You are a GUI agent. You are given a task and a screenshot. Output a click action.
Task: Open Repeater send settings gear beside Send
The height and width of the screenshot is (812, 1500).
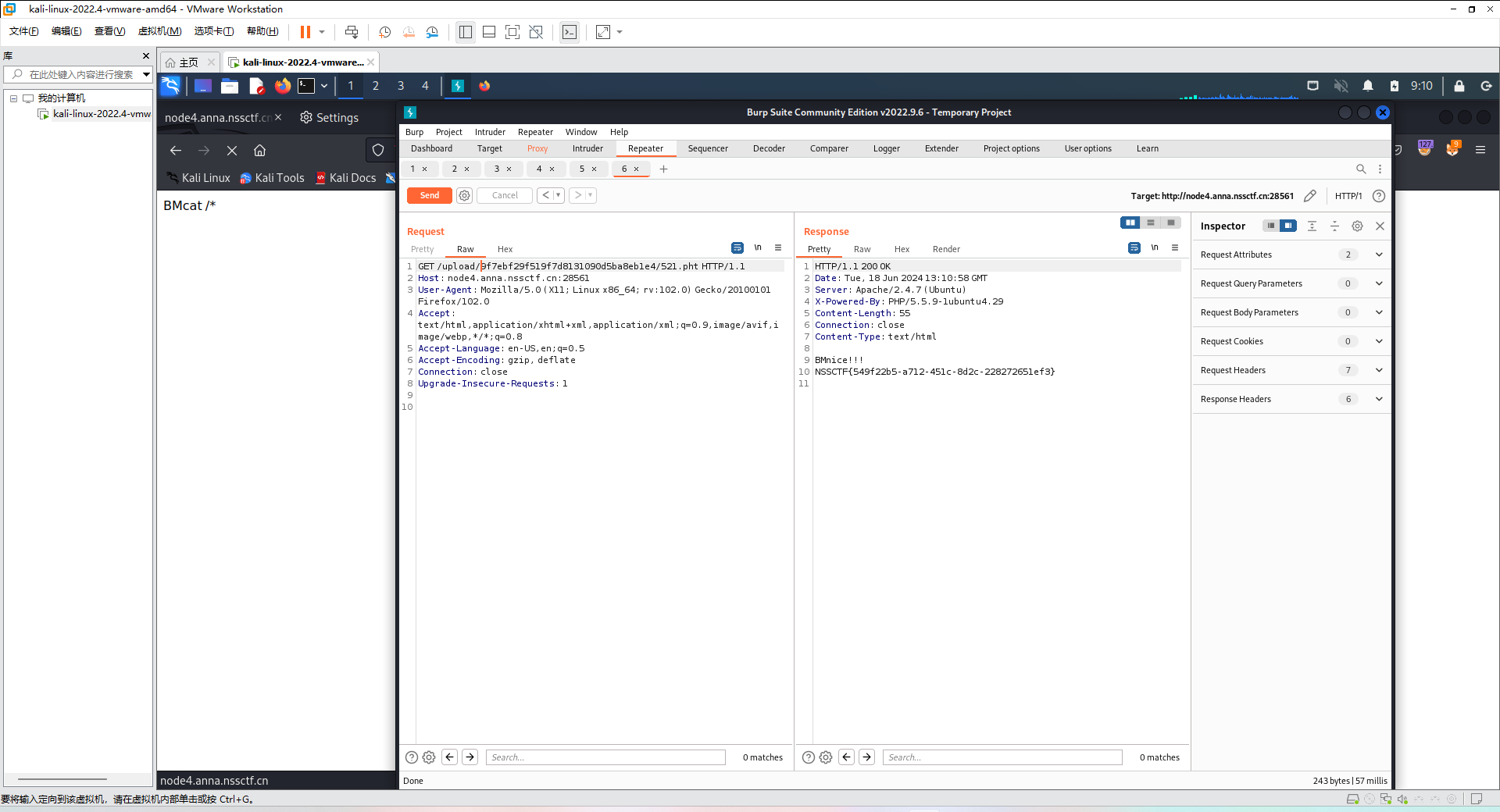465,195
